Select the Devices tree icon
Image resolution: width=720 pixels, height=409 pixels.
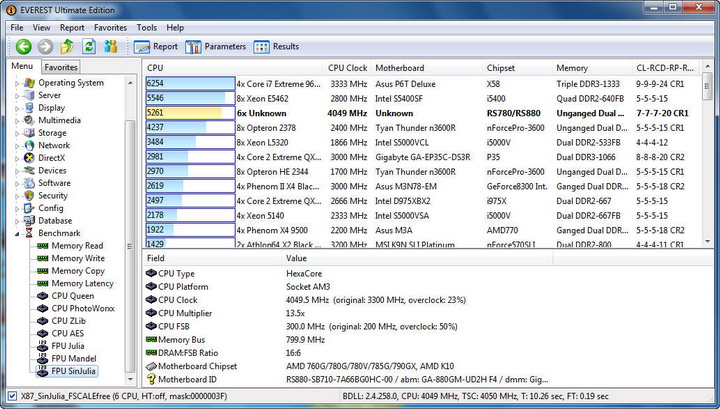[29, 171]
